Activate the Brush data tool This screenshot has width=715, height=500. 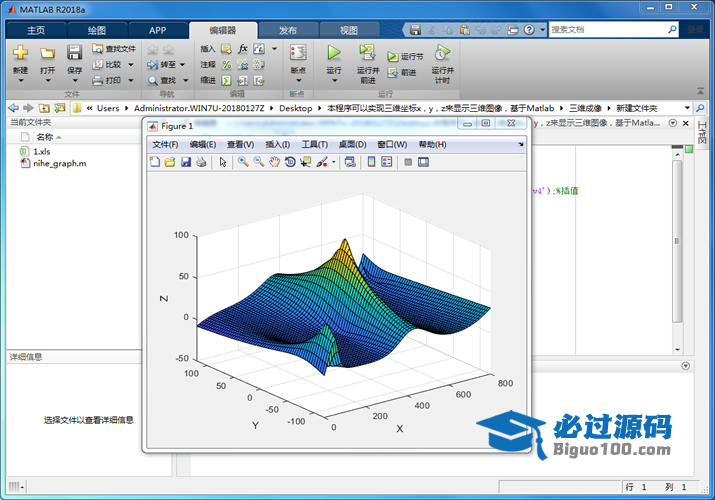(x=322, y=162)
